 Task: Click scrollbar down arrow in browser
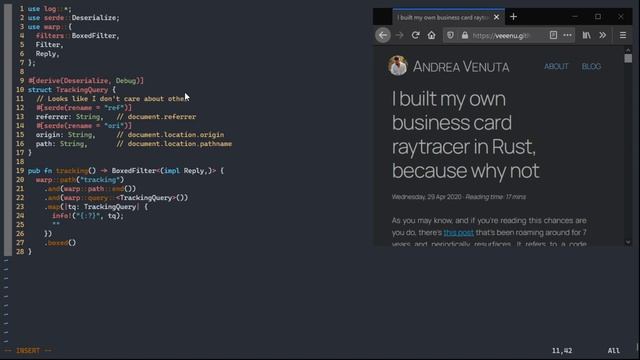628,242
